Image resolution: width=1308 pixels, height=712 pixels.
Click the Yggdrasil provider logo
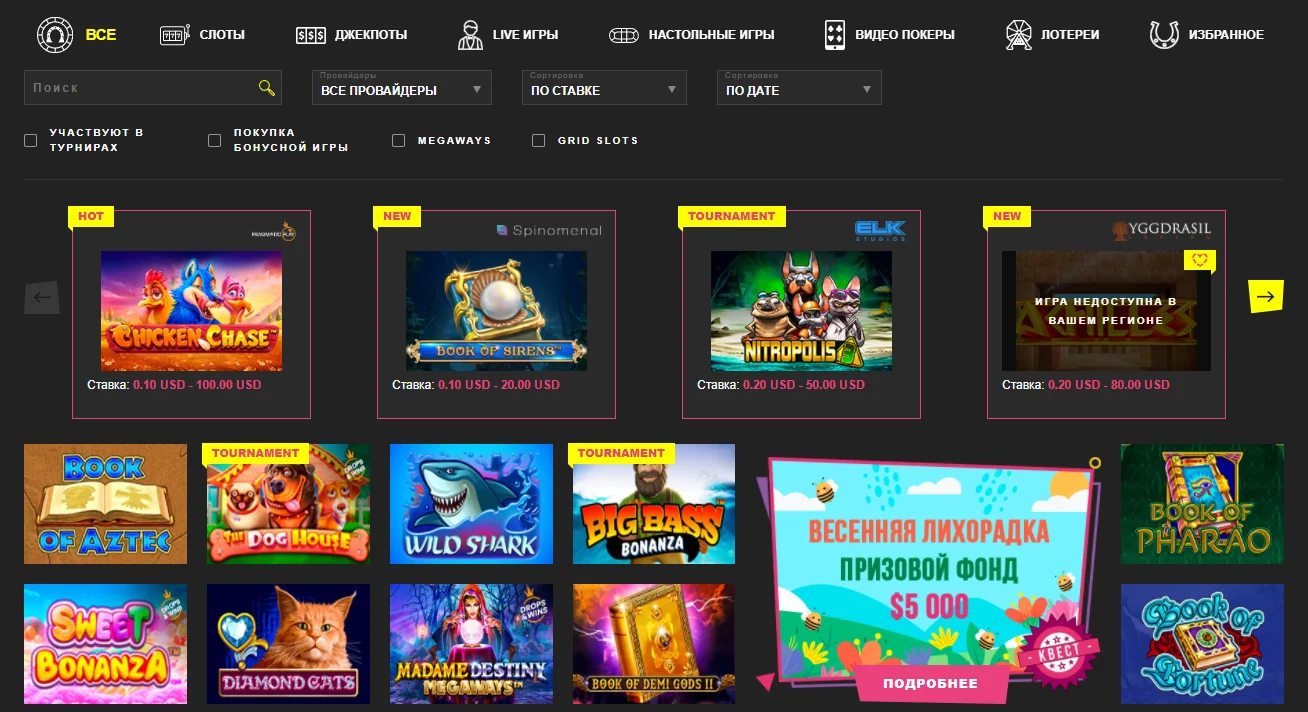point(1162,229)
